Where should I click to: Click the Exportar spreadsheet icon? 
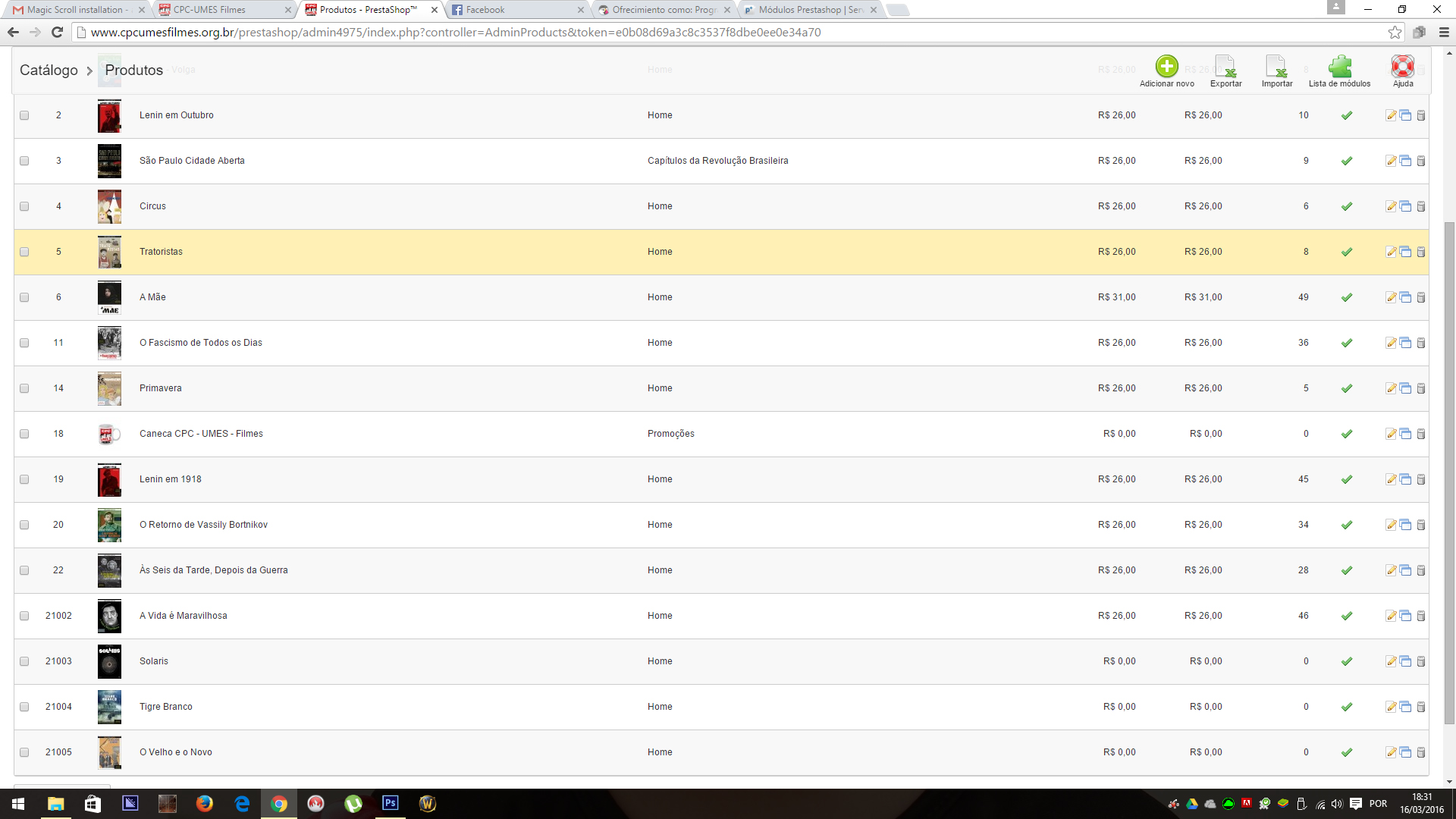point(1225,67)
